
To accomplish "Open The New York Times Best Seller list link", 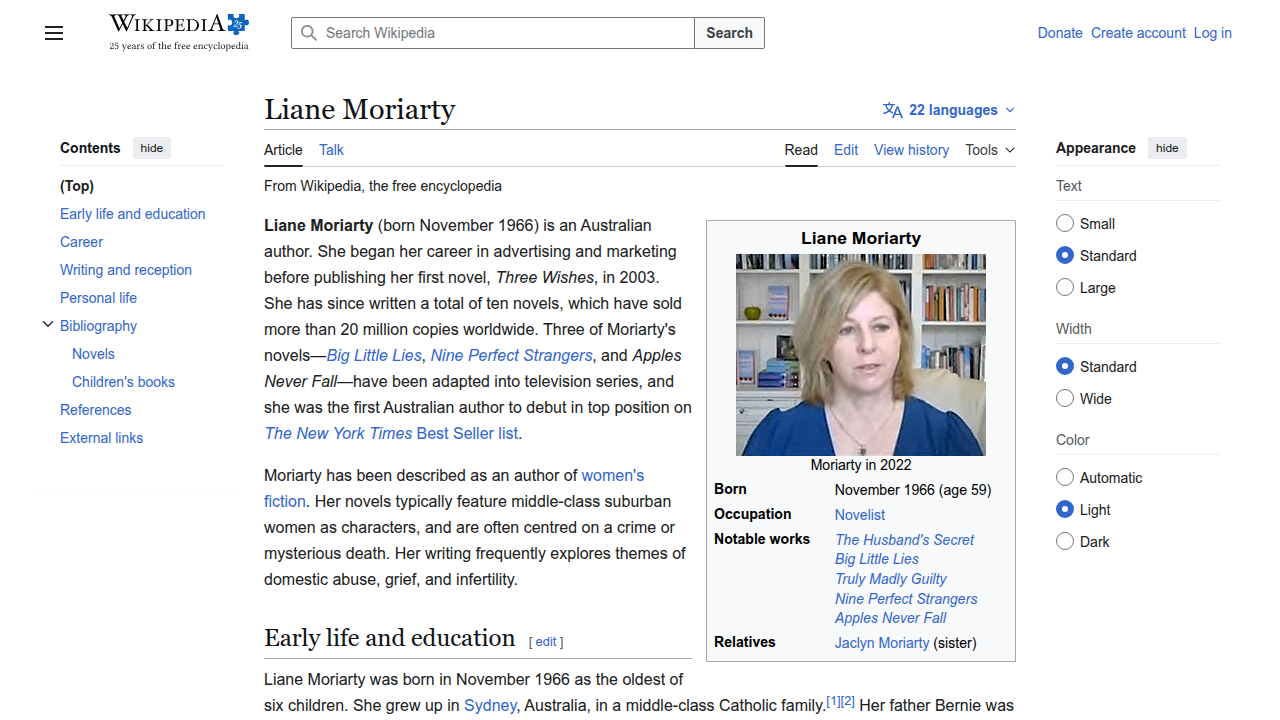I will pos(392,433).
